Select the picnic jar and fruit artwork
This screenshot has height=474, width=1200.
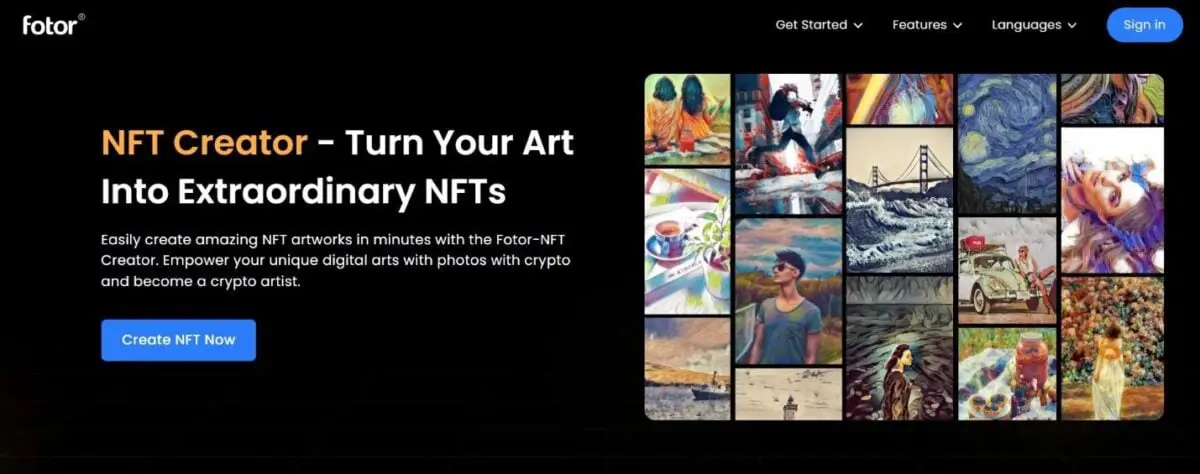click(1006, 373)
